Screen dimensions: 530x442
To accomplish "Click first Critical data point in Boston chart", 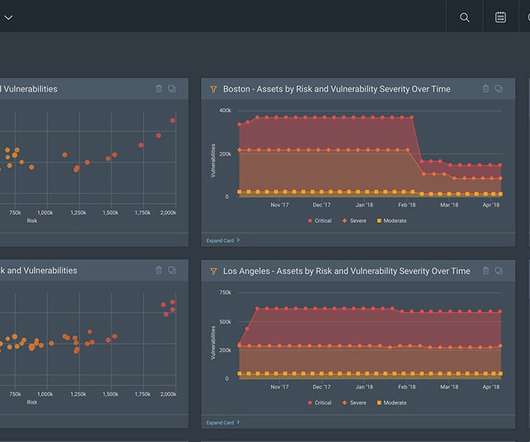I will 240,125.
